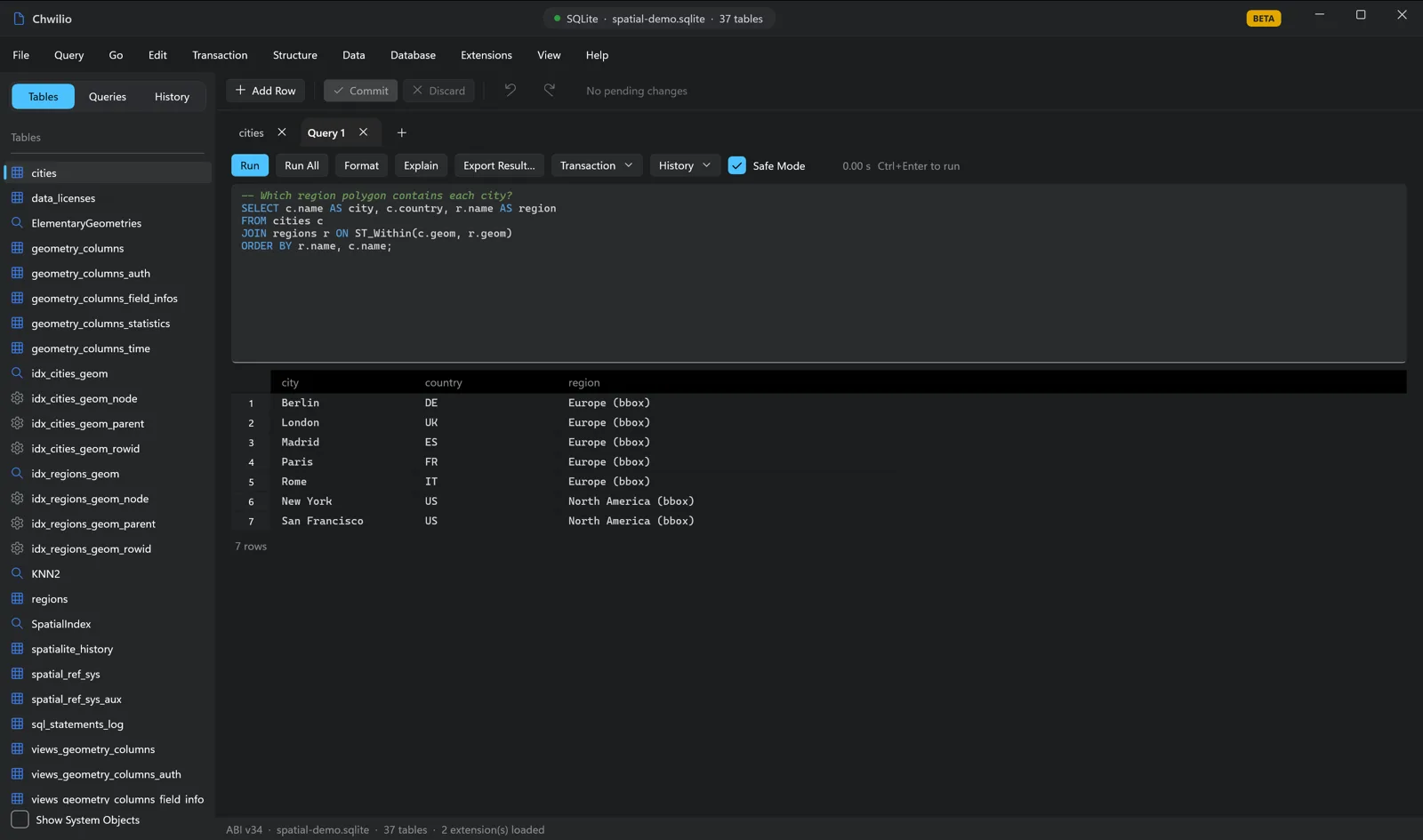Click the data_licenses table icon
1423x840 pixels.
point(17,197)
